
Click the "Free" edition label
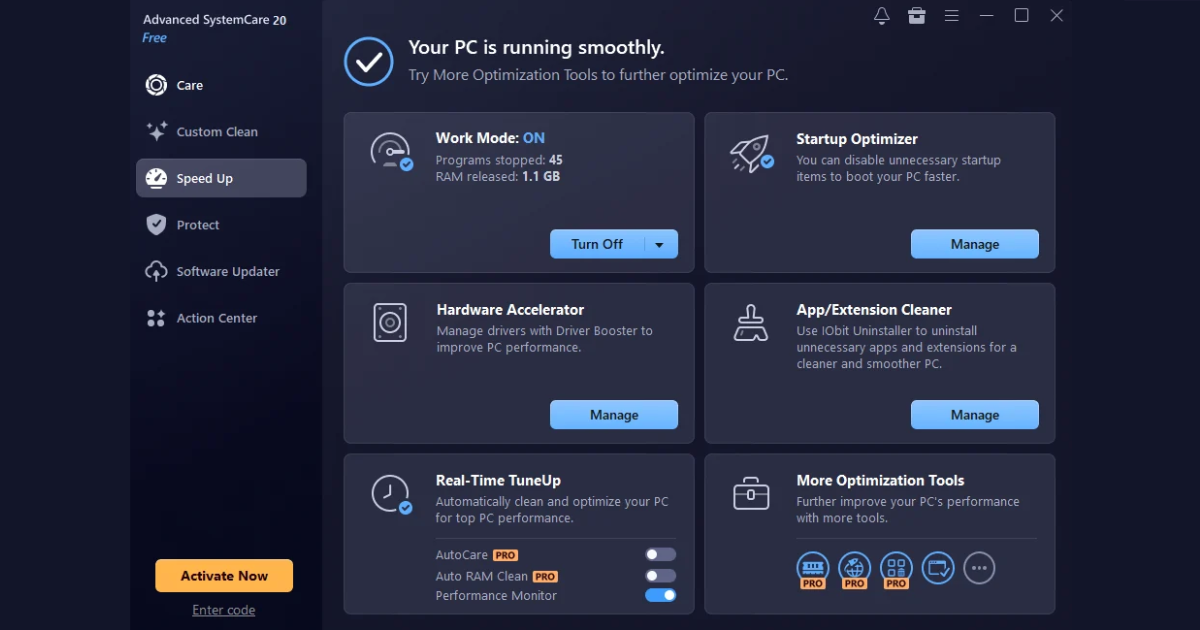(x=155, y=38)
